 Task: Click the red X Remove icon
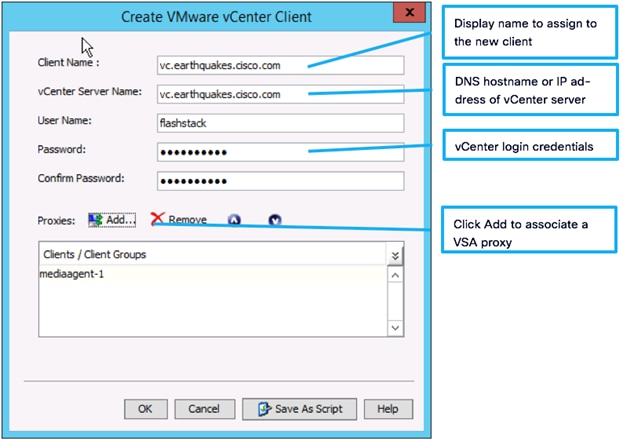click(x=157, y=219)
